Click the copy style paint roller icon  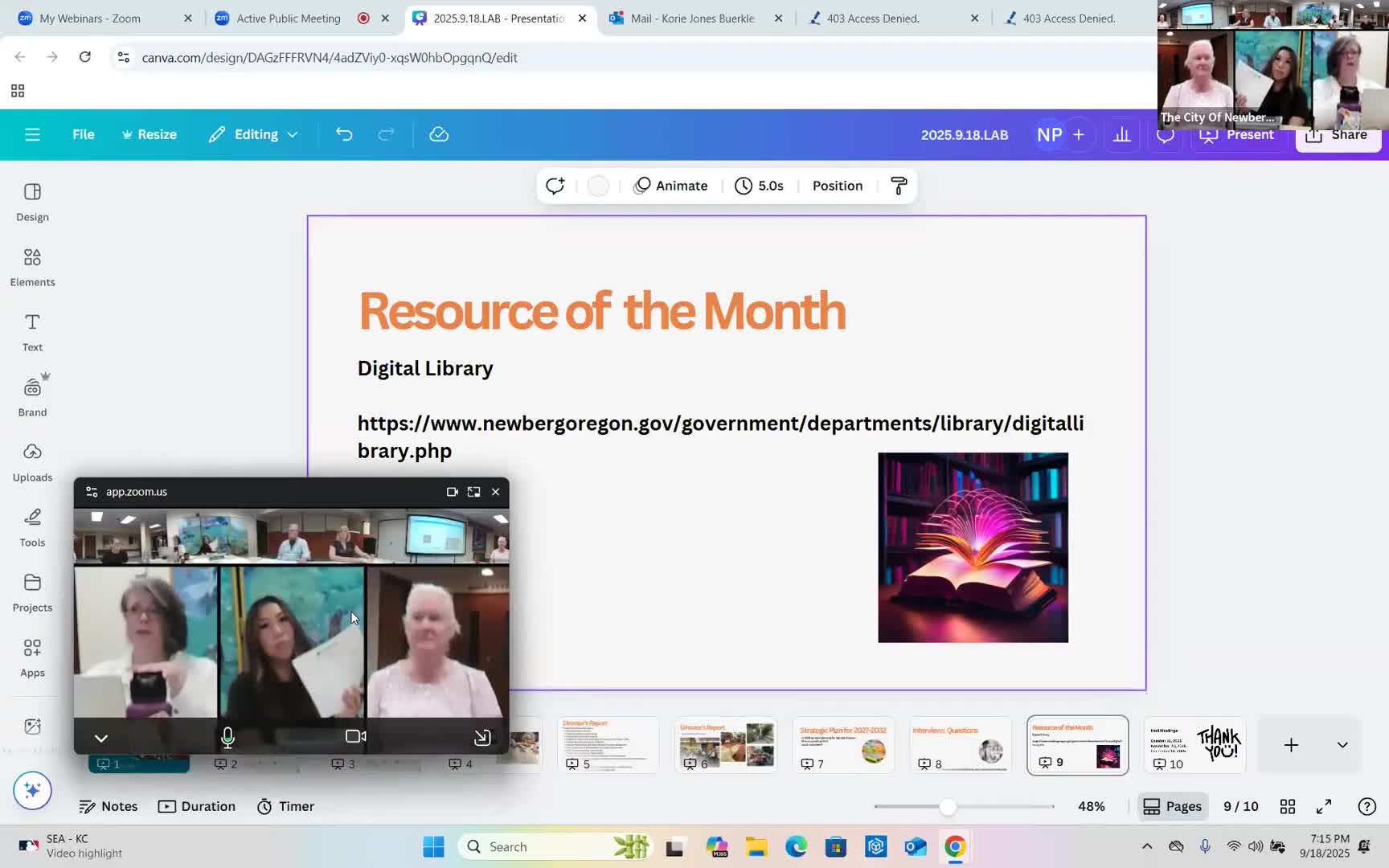899,186
